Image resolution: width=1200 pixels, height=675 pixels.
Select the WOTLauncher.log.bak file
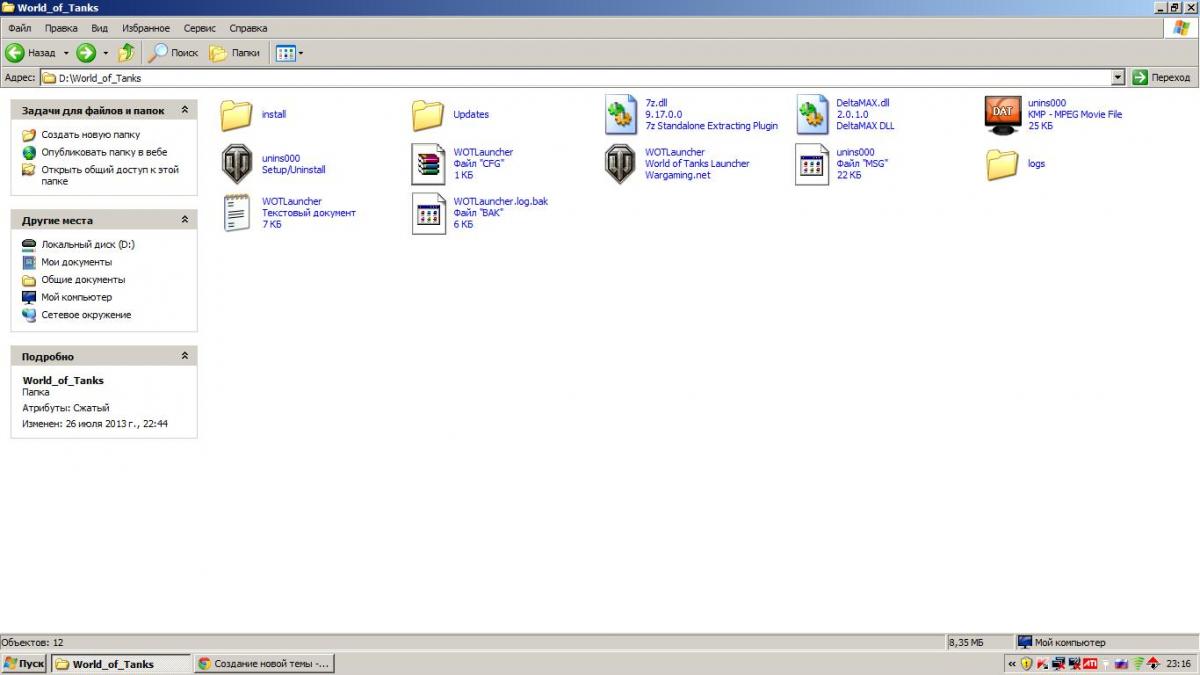pos(428,214)
